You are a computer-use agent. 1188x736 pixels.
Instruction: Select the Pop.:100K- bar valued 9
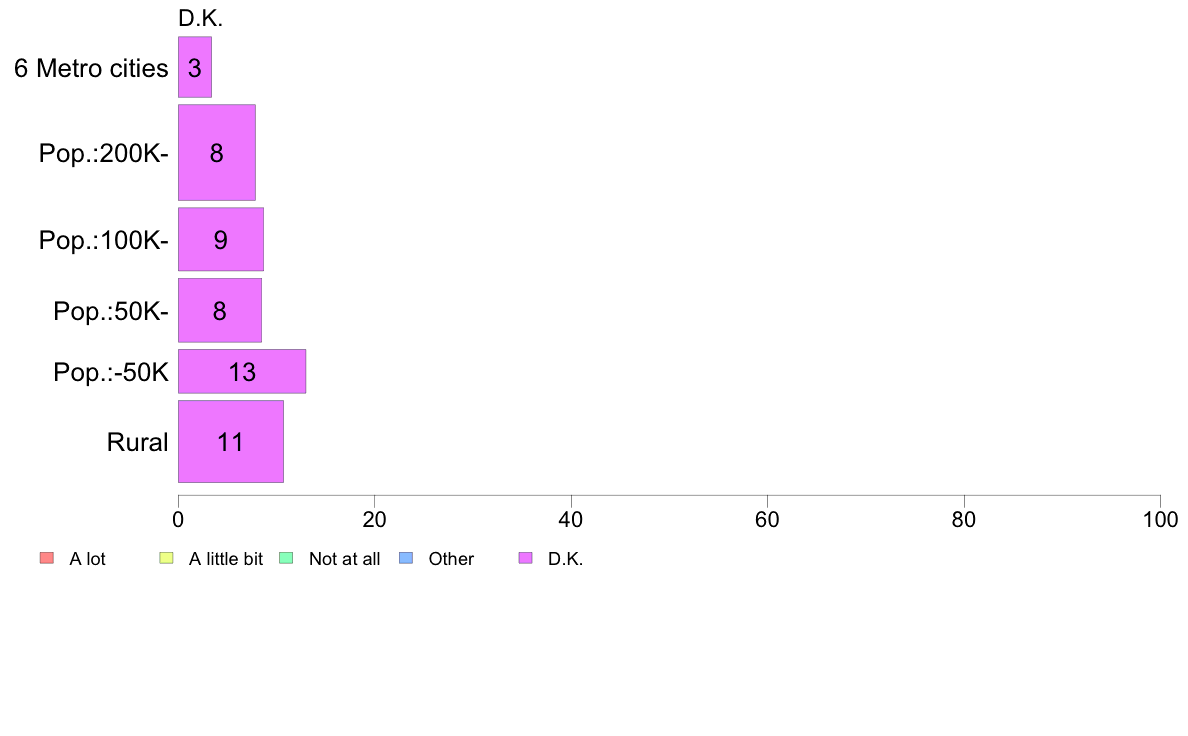[x=220, y=240]
